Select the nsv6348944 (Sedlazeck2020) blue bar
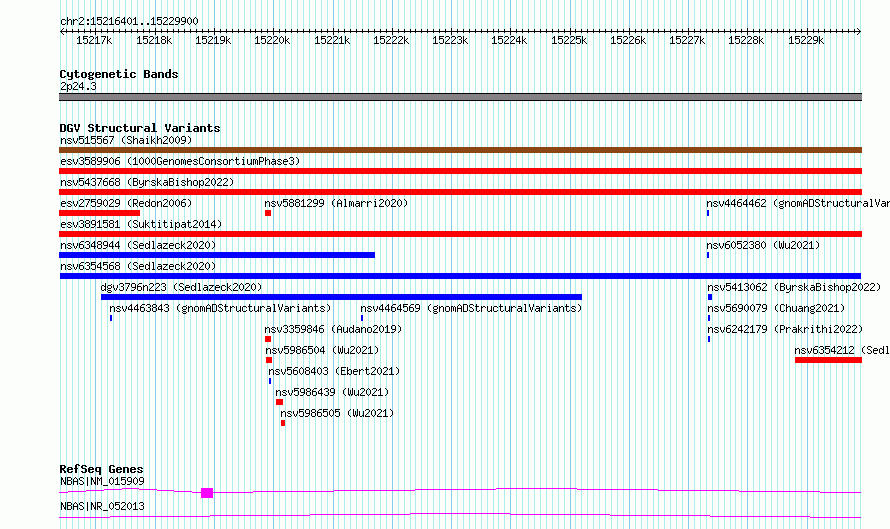The image size is (890, 529). coord(217,255)
